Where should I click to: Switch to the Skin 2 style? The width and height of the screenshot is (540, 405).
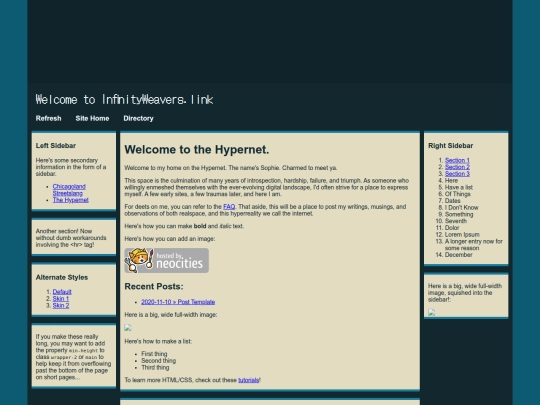click(61, 305)
